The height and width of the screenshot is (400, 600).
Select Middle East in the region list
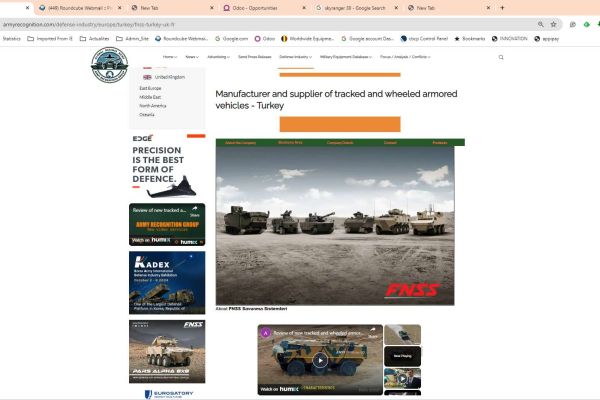click(x=150, y=97)
